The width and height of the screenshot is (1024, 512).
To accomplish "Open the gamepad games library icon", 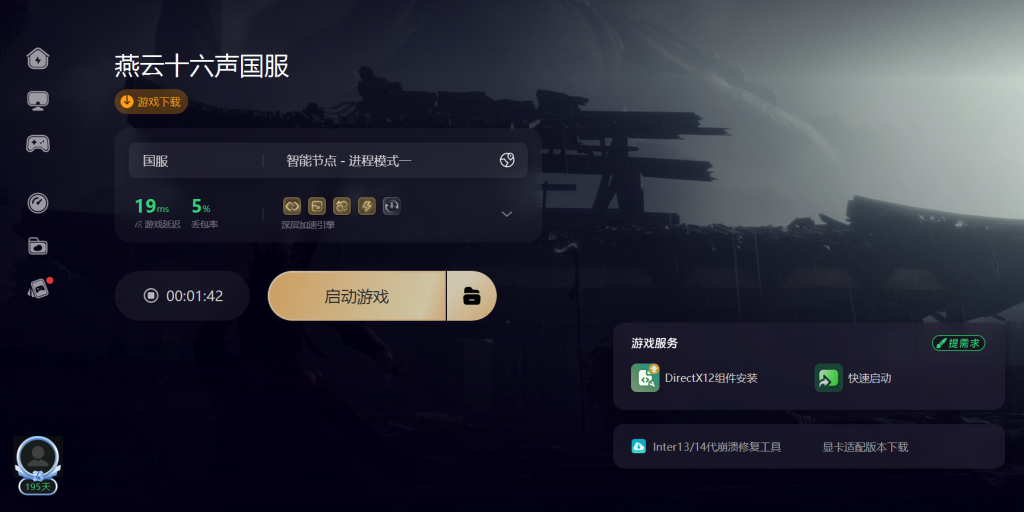I will pos(38,143).
